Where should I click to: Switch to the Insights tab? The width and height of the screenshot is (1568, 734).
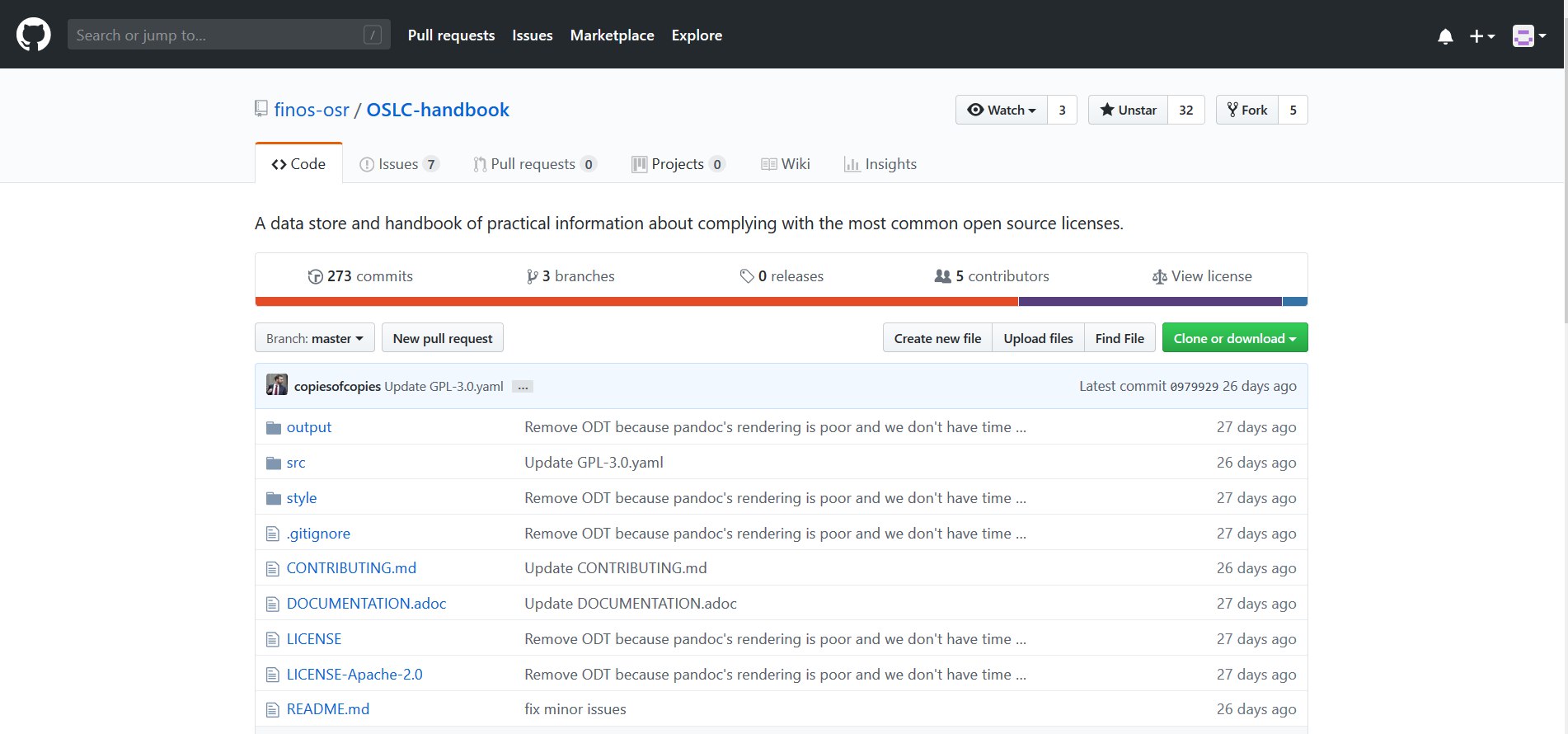coord(880,164)
